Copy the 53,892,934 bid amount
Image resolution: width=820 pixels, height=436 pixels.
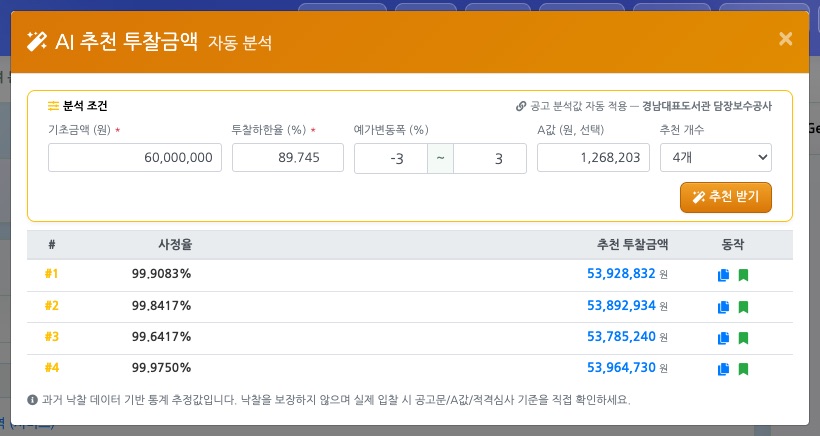coord(723,307)
